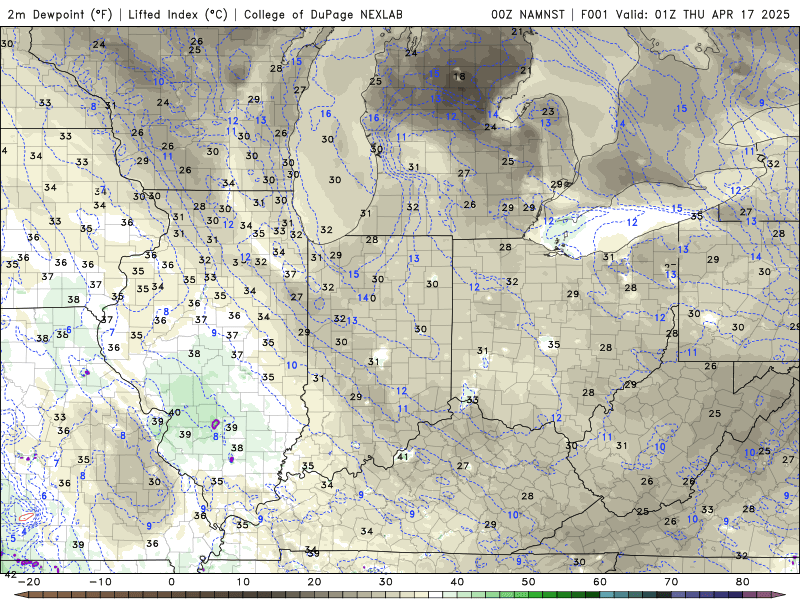Viewport: 800px width, 600px height.
Task: Click the '60' color scale label
Action: [x=600, y=582]
